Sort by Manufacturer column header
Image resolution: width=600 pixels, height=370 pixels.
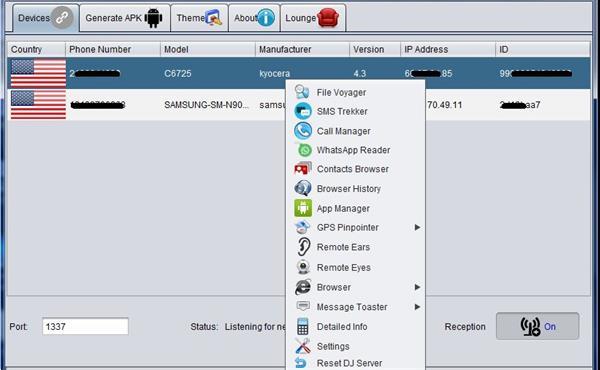pyautogui.click(x=302, y=49)
